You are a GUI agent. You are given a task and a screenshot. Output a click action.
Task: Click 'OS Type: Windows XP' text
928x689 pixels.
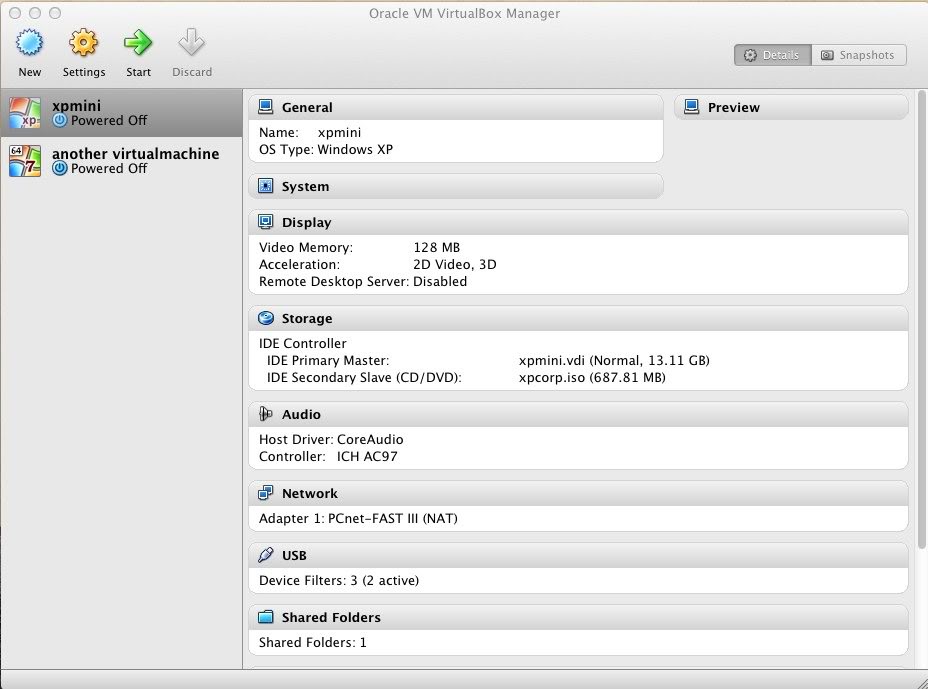326,149
